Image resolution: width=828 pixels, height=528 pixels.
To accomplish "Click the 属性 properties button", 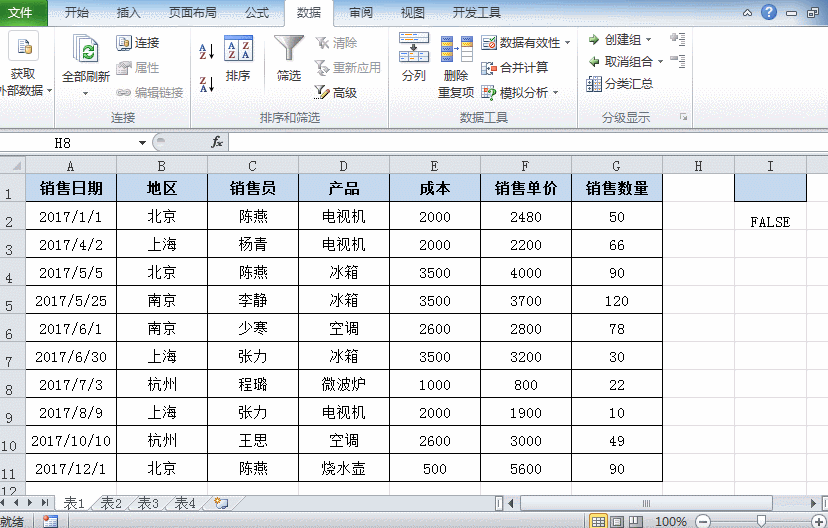I will pos(138,68).
